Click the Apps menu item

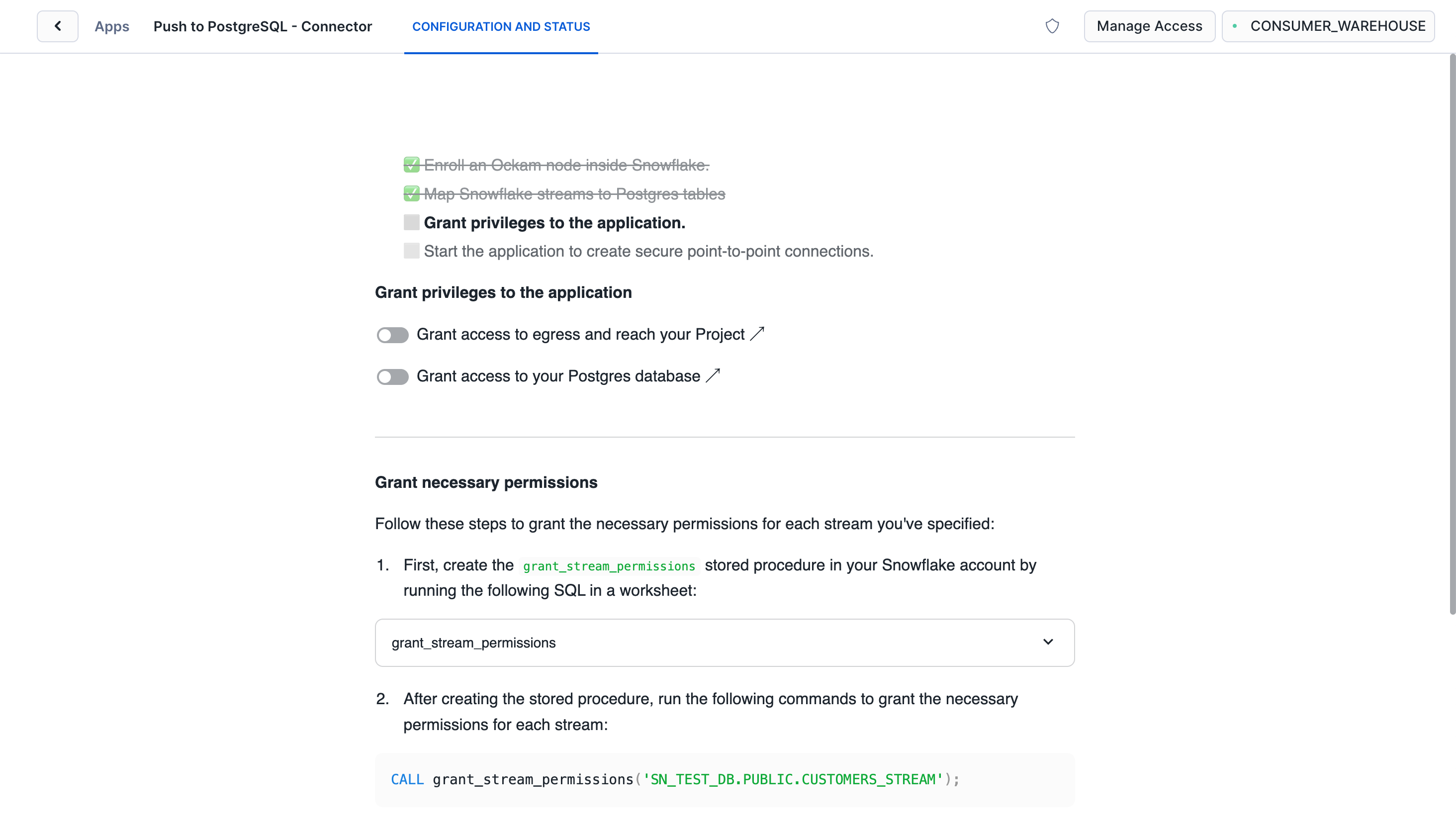click(112, 26)
